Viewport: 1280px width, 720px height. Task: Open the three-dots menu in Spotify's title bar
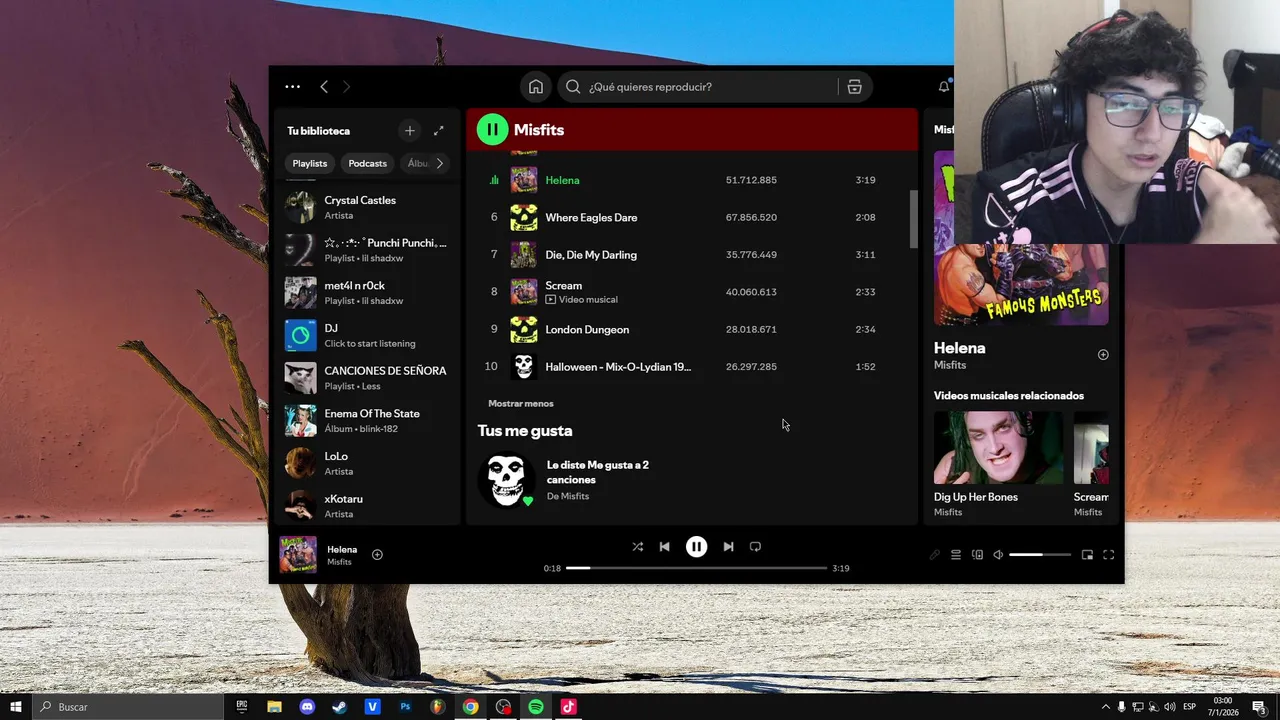click(x=292, y=87)
